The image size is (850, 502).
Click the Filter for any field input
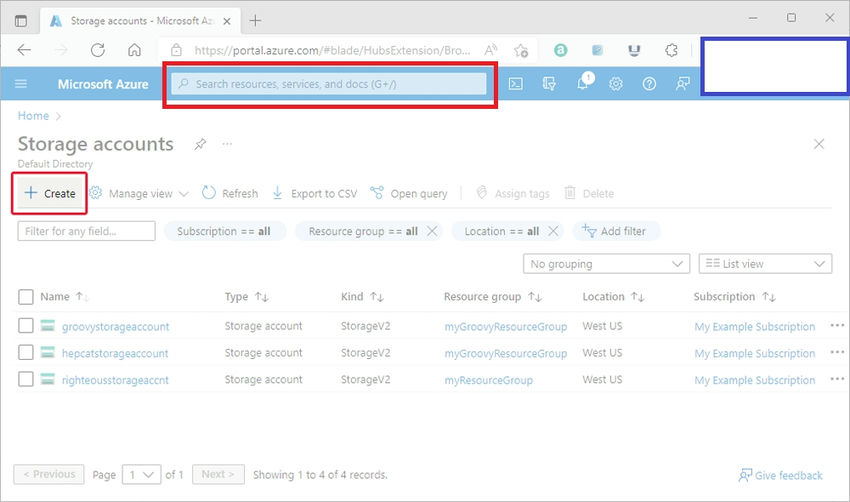tap(86, 231)
